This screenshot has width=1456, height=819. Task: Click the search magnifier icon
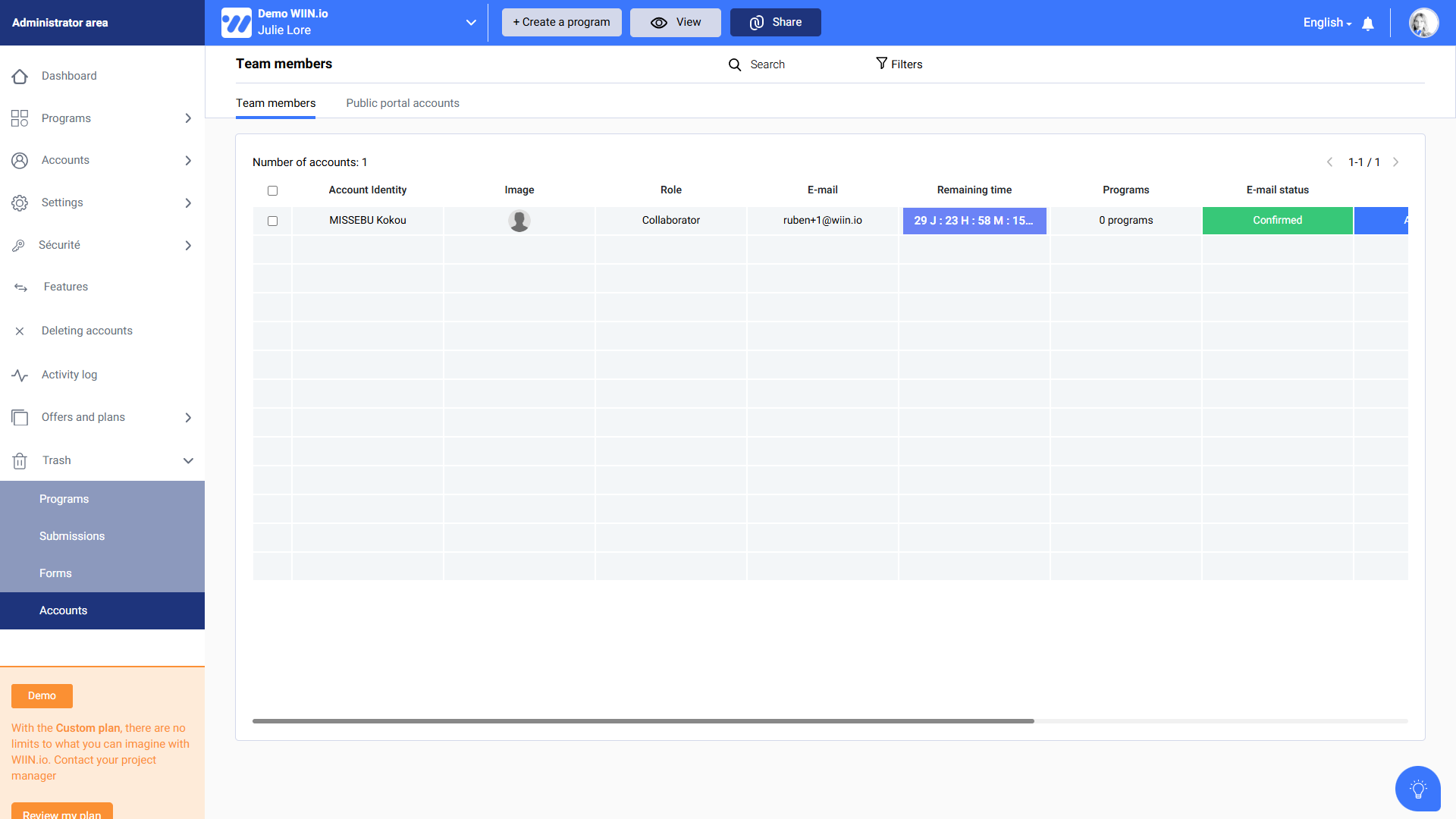tap(735, 65)
